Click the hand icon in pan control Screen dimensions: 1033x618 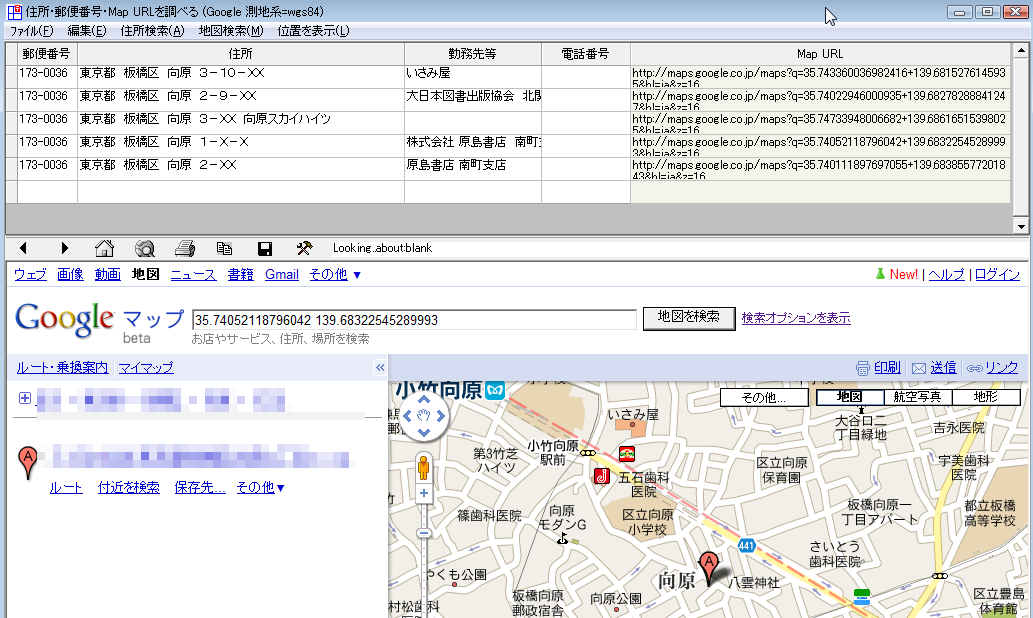(424, 416)
